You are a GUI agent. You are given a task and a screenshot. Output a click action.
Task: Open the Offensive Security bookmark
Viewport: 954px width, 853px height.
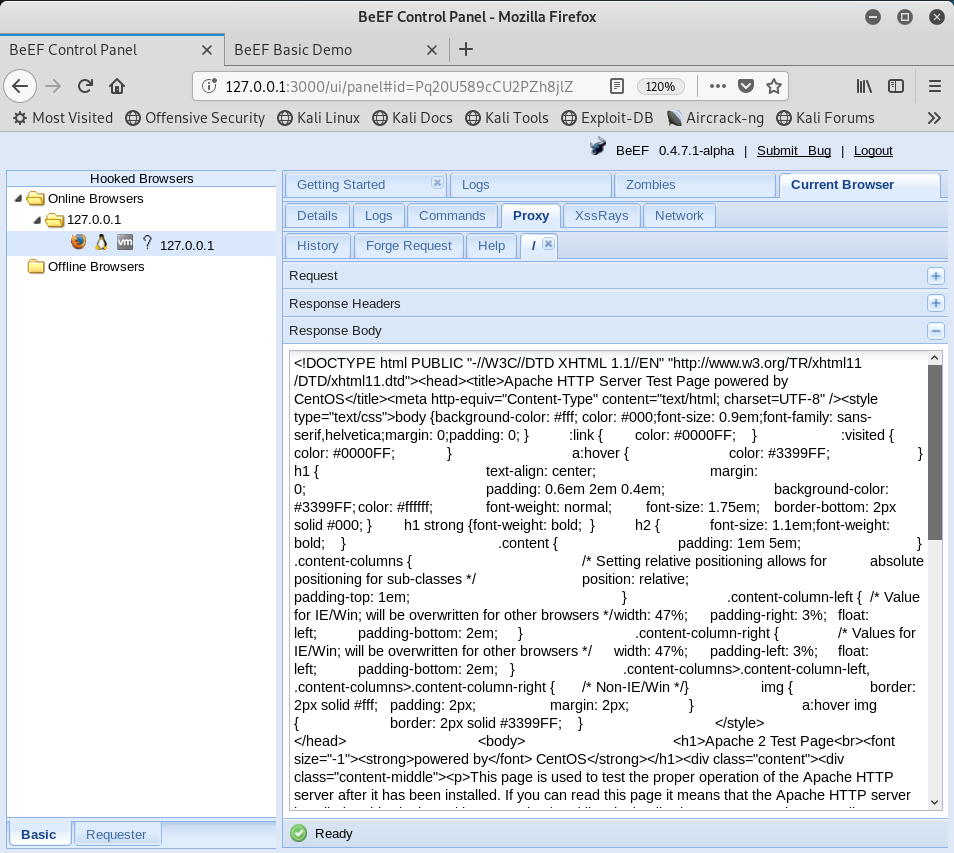pyautogui.click(x=195, y=118)
